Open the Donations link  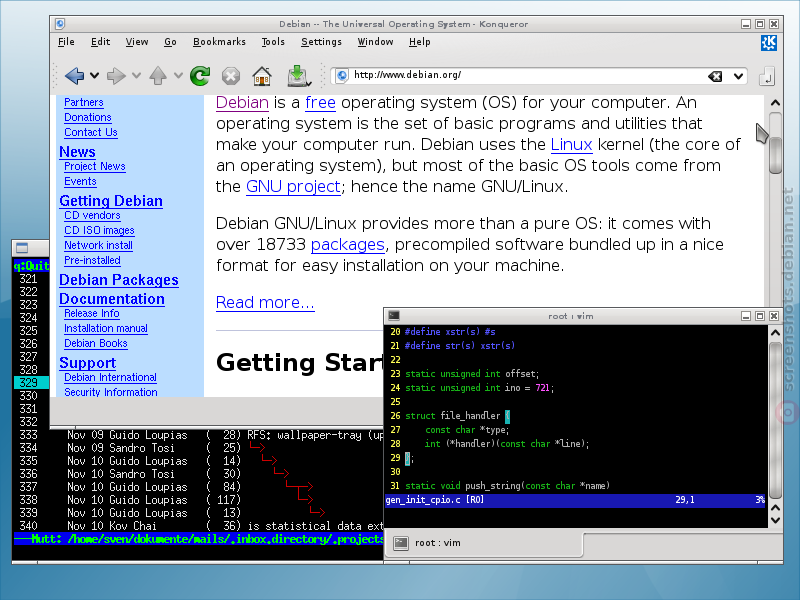pyautogui.click(x=88, y=117)
